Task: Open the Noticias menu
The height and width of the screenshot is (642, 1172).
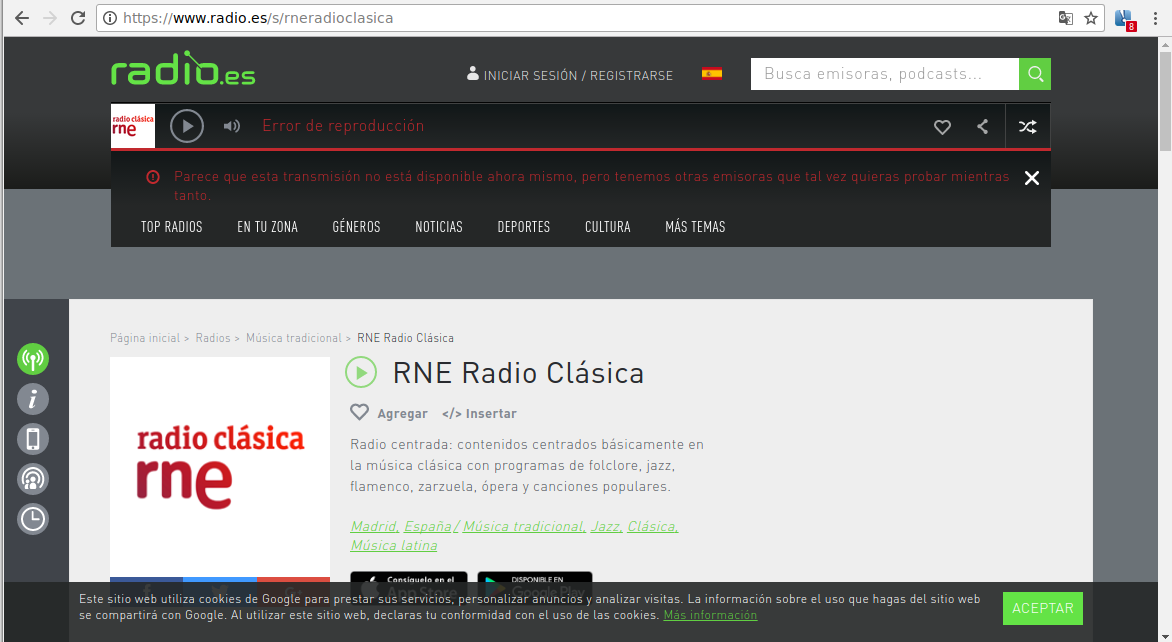Action: click(439, 226)
